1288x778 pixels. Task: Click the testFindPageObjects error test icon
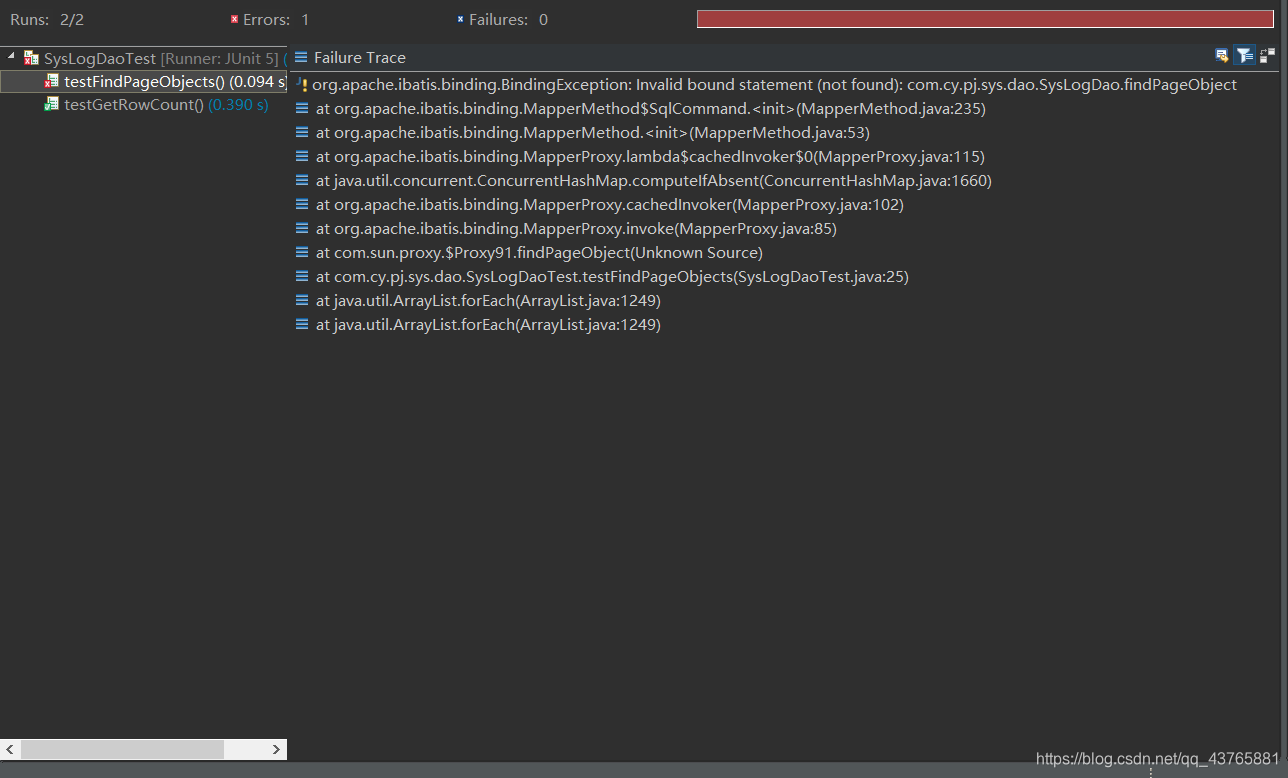point(52,82)
